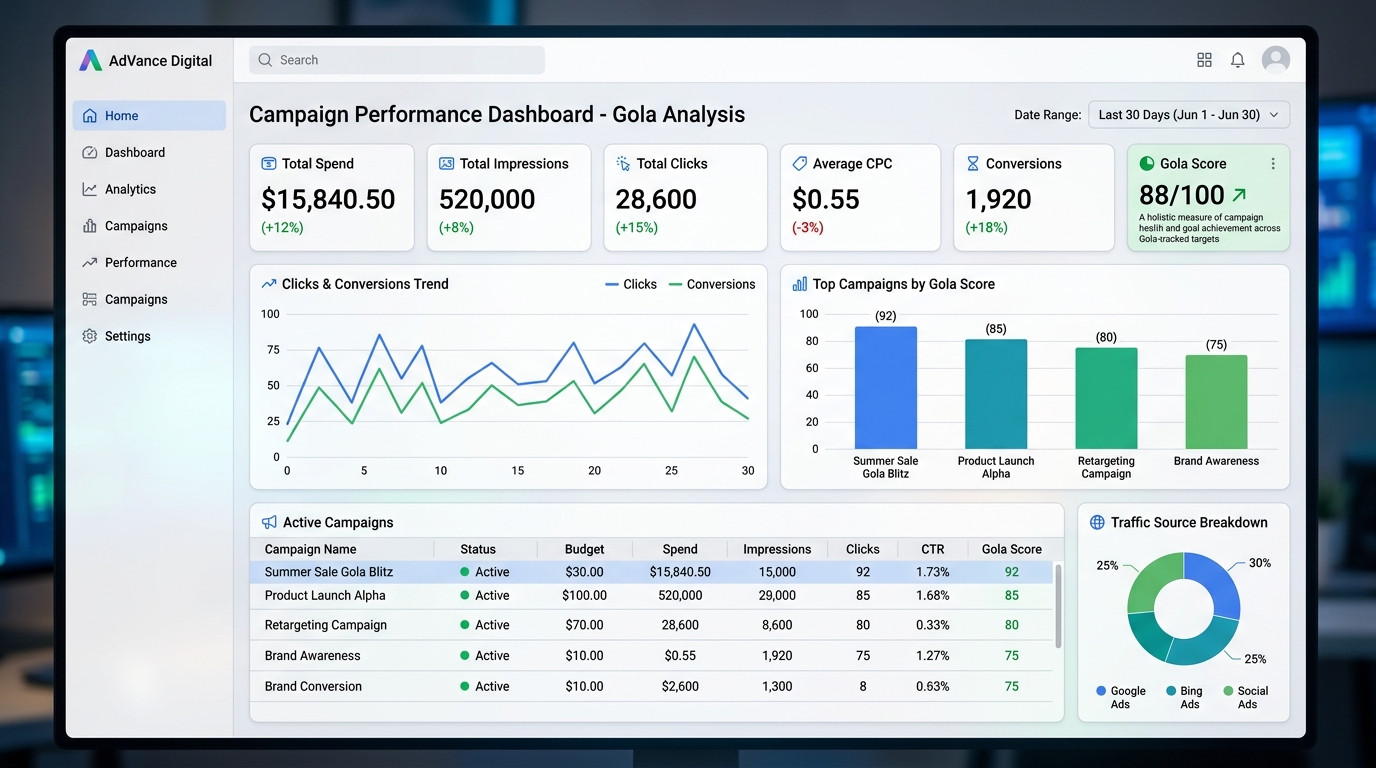Click the Average CPC tag icon
Image resolution: width=1376 pixels, height=768 pixels.
point(800,164)
